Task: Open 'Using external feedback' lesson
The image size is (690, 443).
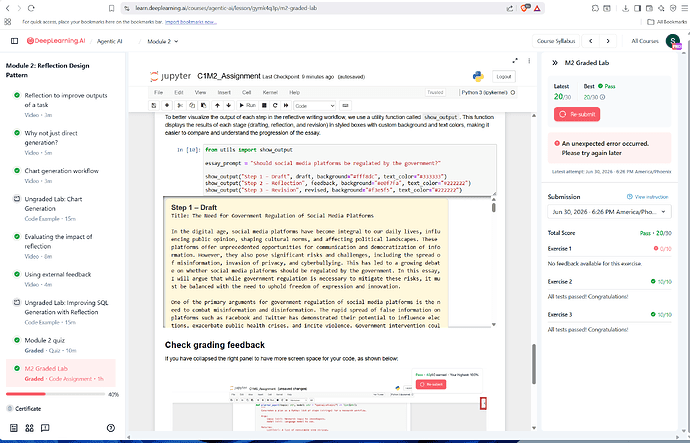Action: [61, 279]
